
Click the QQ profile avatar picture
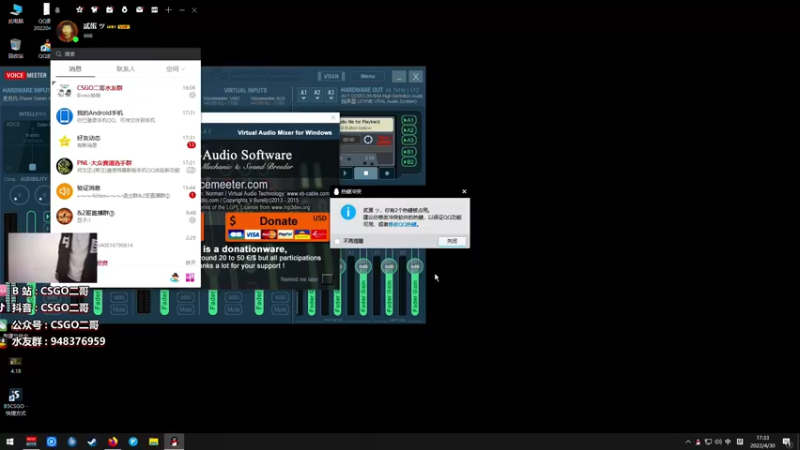pyautogui.click(x=67, y=31)
